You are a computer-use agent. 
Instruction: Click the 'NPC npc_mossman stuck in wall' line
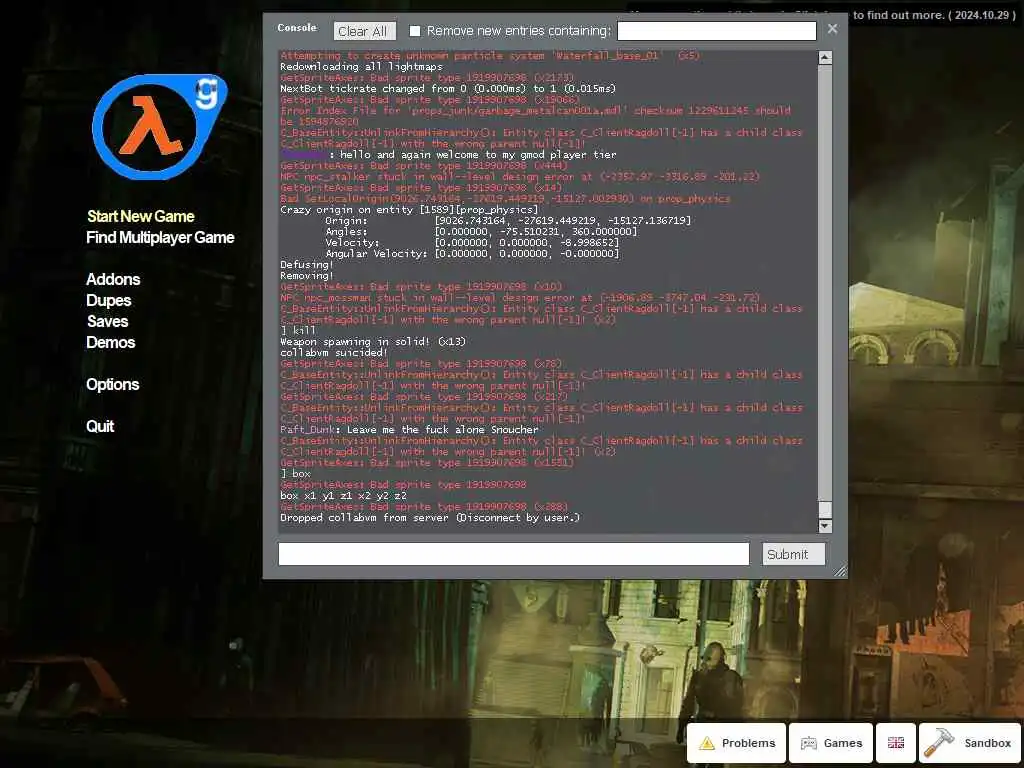click(x=520, y=298)
